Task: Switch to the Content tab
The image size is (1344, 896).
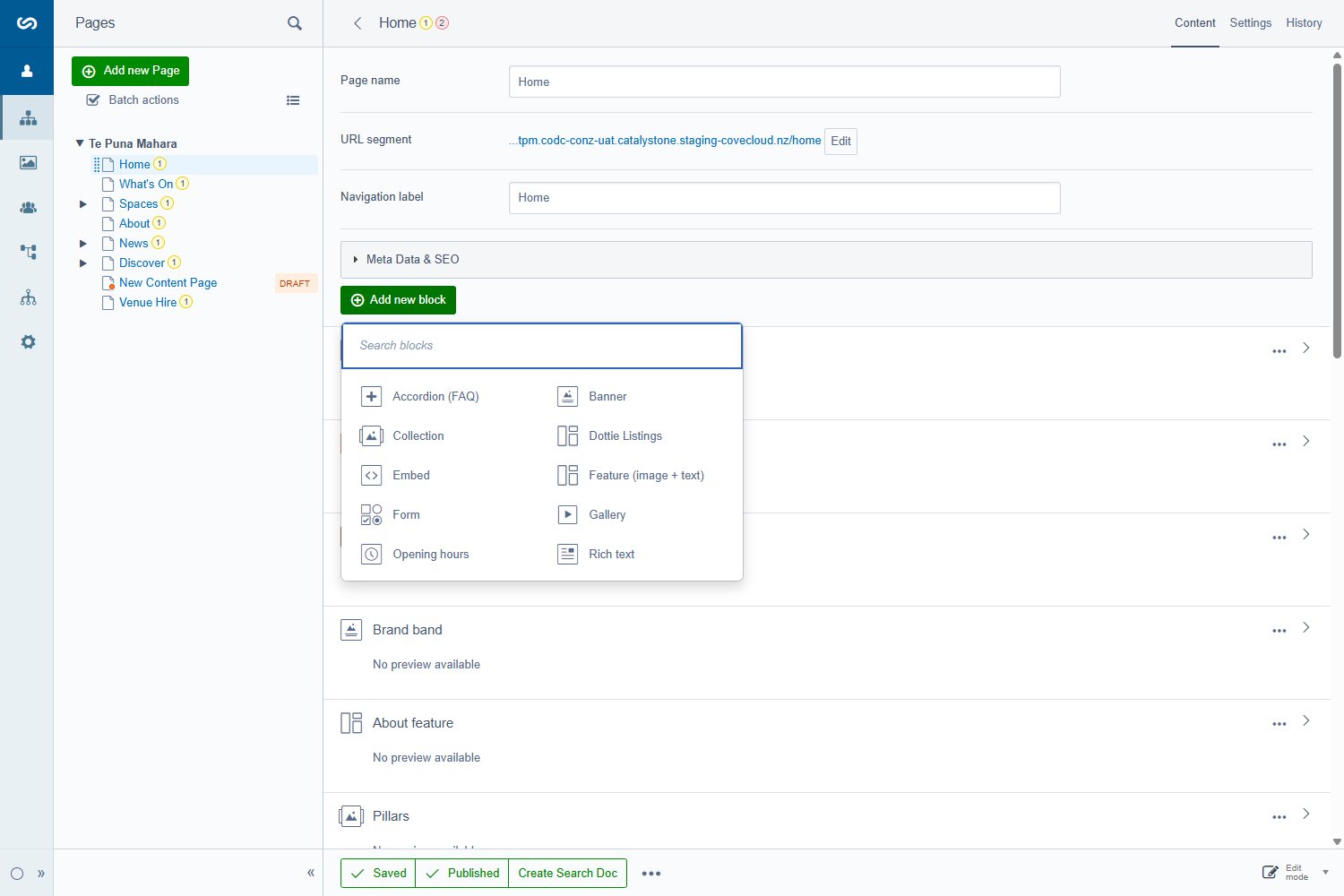Action: 1195,23
